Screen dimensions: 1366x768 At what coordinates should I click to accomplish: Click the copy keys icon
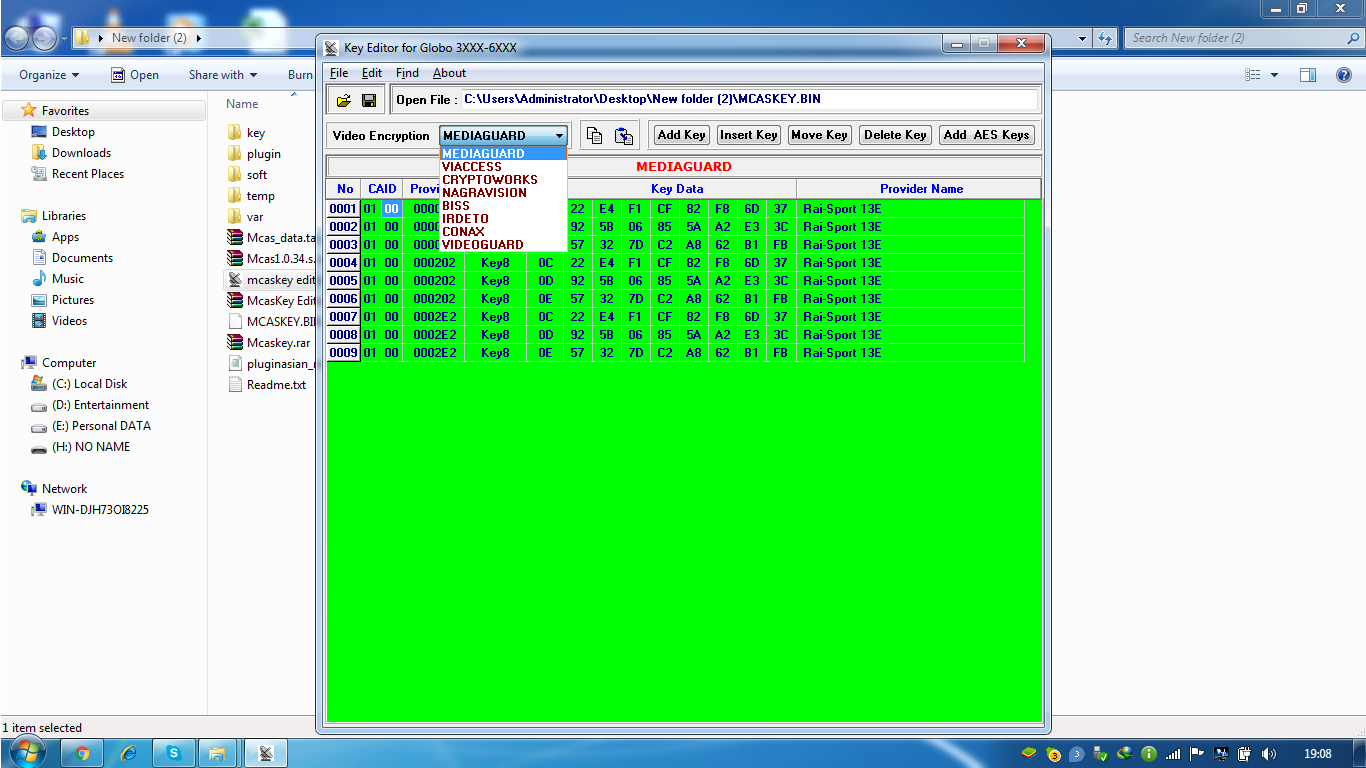coord(594,136)
